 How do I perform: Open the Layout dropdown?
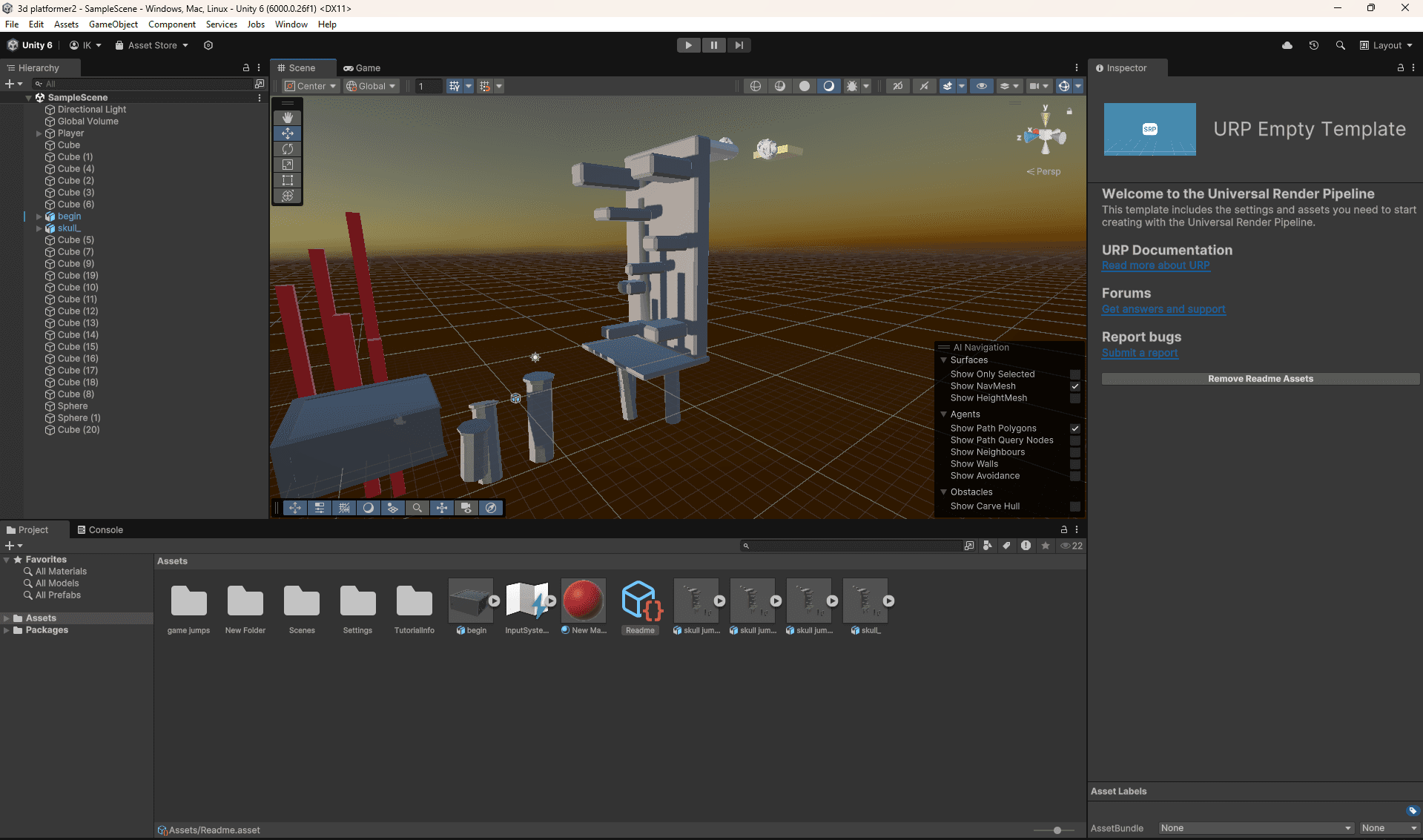[x=1386, y=45]
